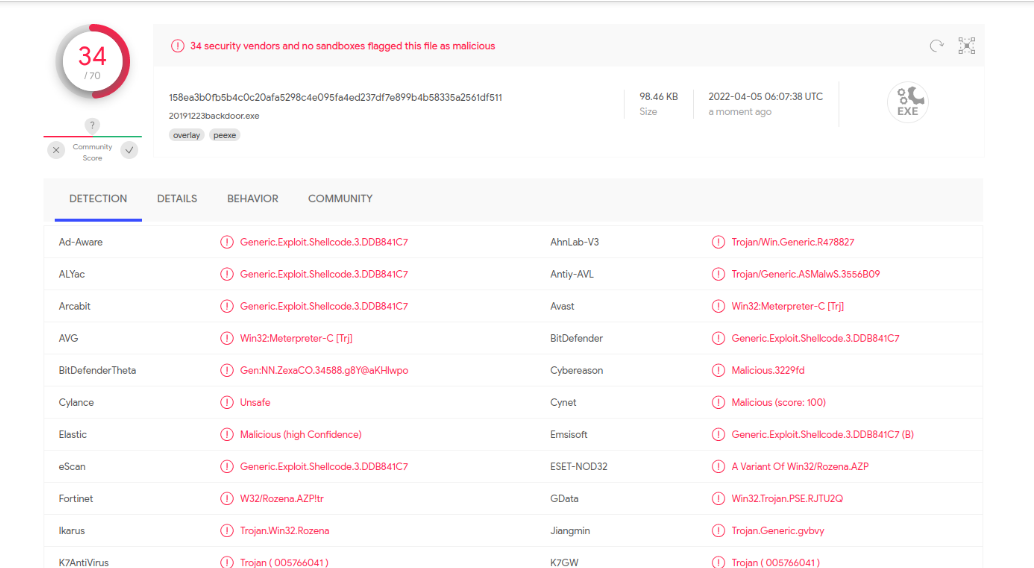
Task: Click the file name 20191223backdoor.exe
Action: point(214,115)
